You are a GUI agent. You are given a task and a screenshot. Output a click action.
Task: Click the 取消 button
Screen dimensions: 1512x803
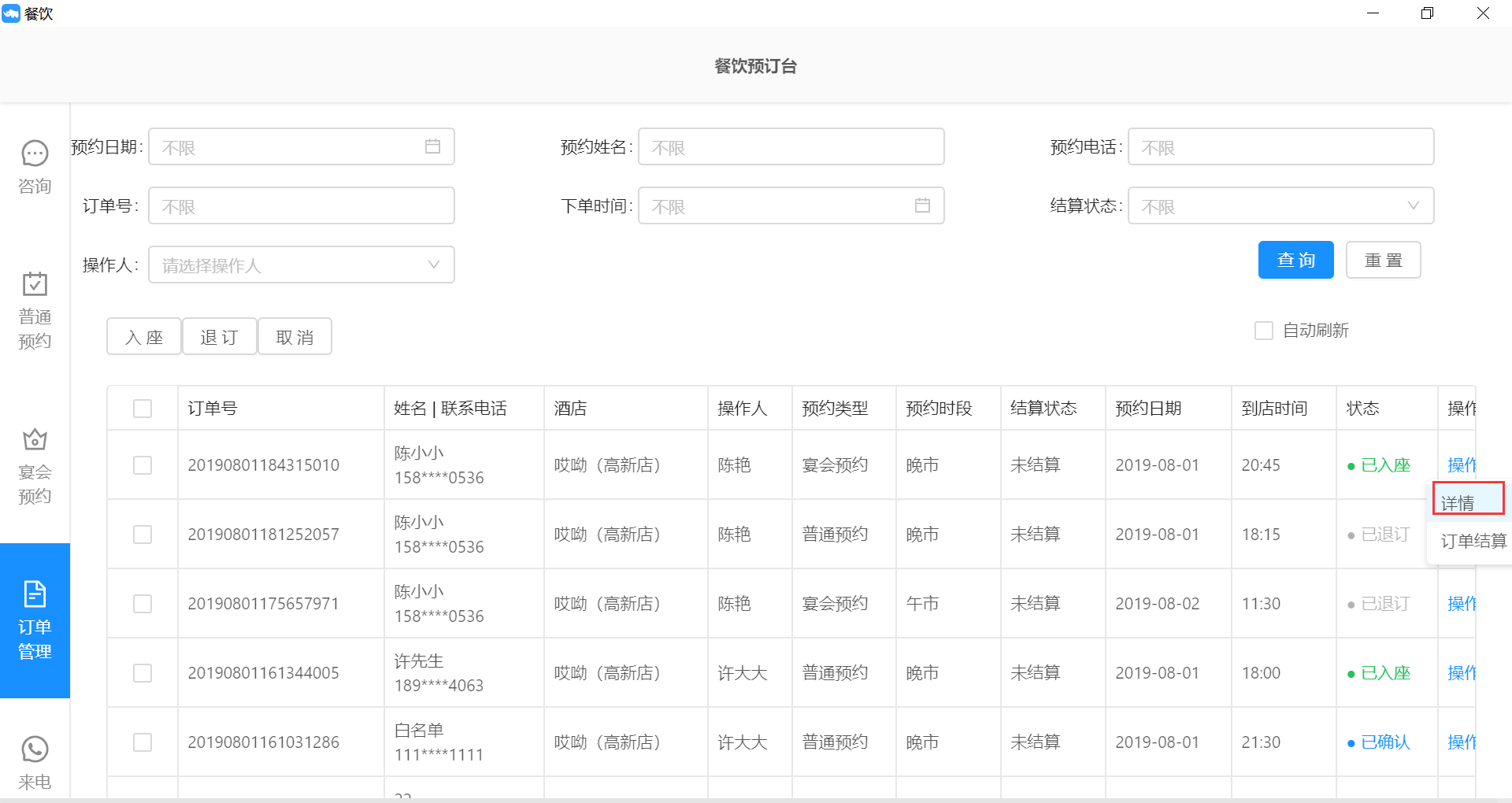295,337
